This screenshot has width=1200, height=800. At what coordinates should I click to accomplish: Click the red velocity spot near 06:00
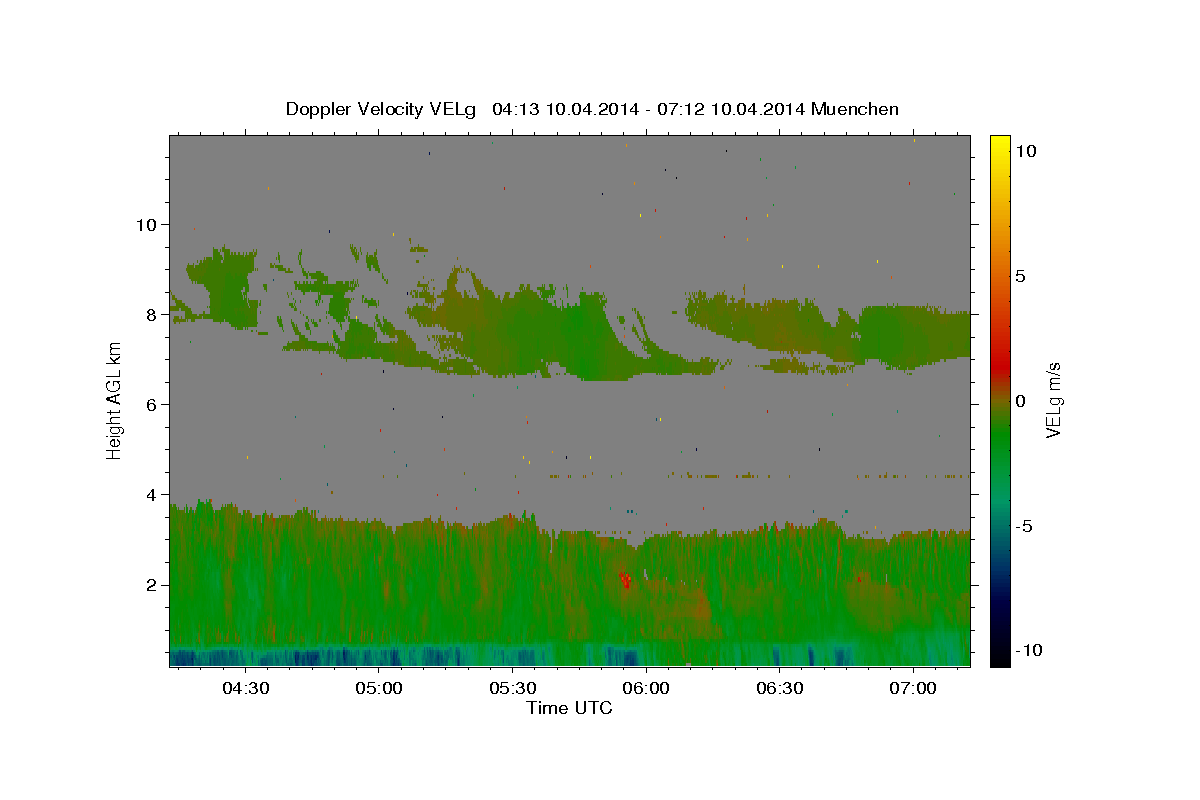click(625, 579)
